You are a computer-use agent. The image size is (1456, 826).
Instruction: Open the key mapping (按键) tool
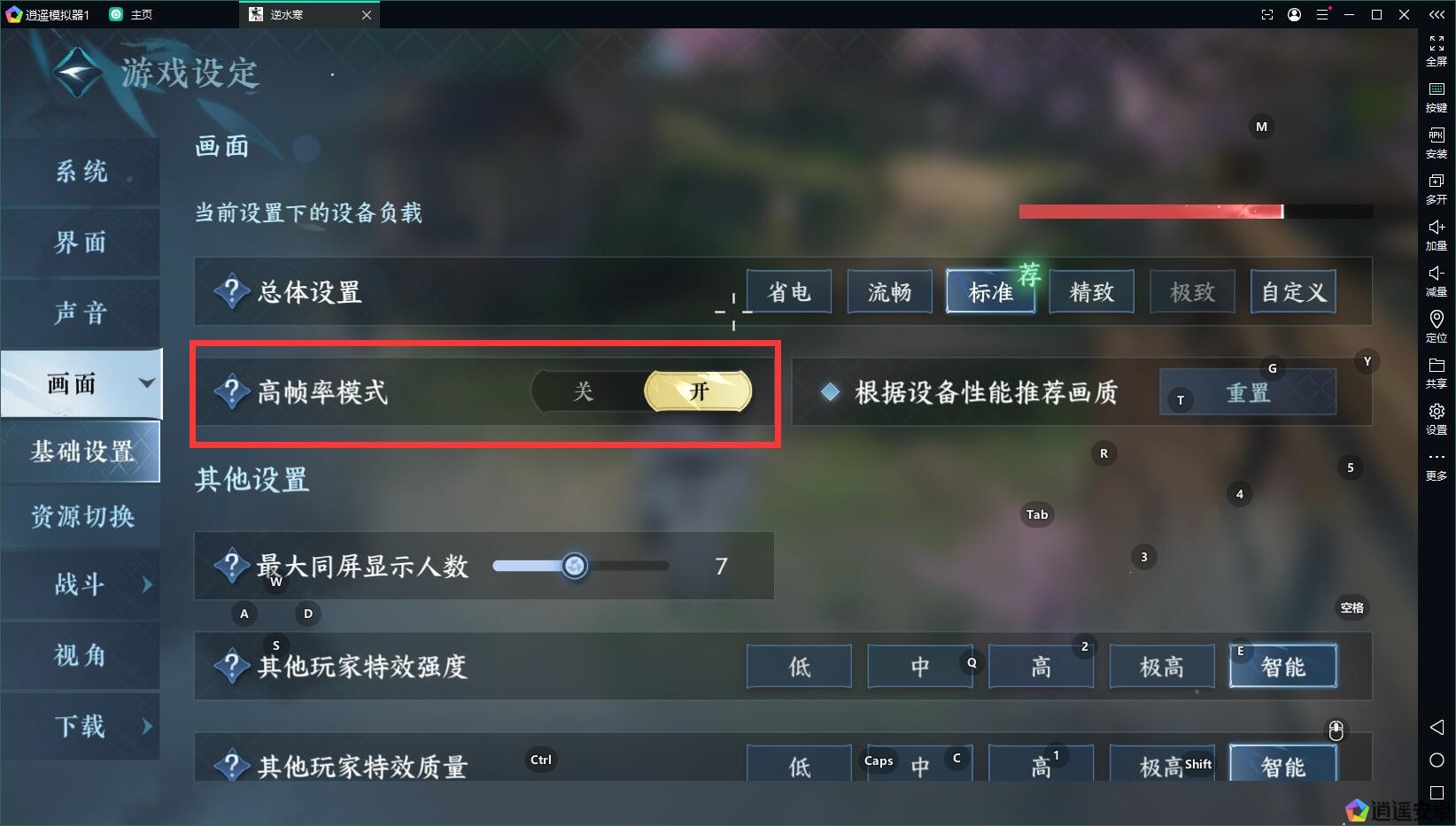pyautogui.click(x=1437, y=96)
